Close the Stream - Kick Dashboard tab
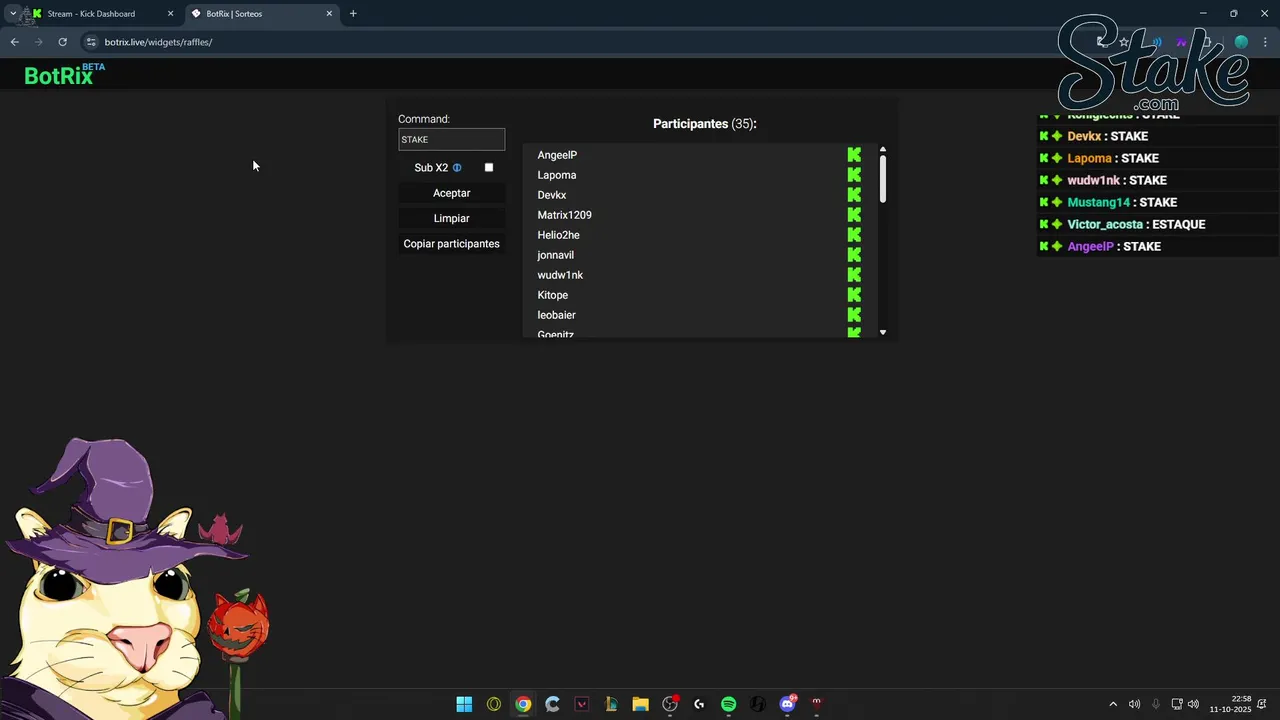 coord(170,14)
